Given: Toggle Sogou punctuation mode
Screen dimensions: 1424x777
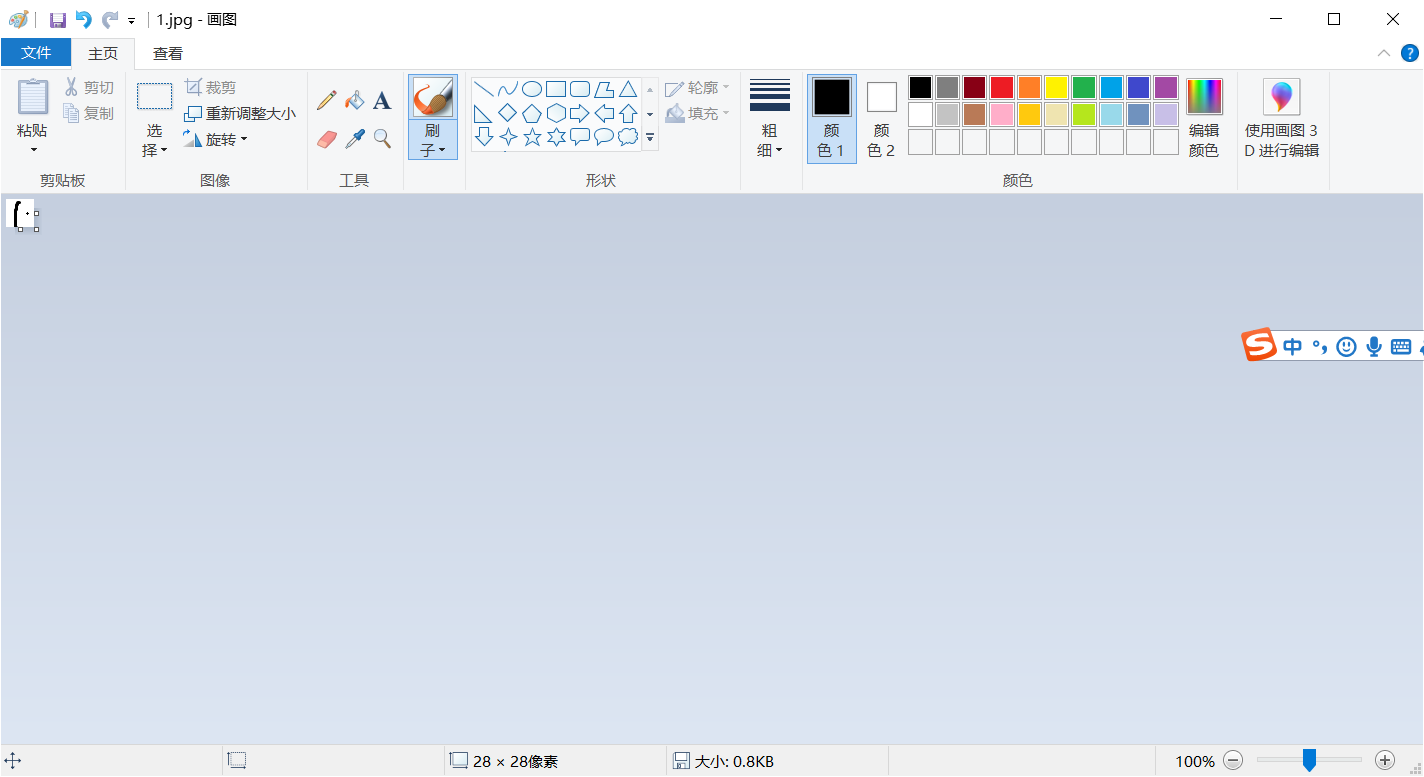Looking at the screenshot, I should pyautogui.click(x=1320, y=347).
